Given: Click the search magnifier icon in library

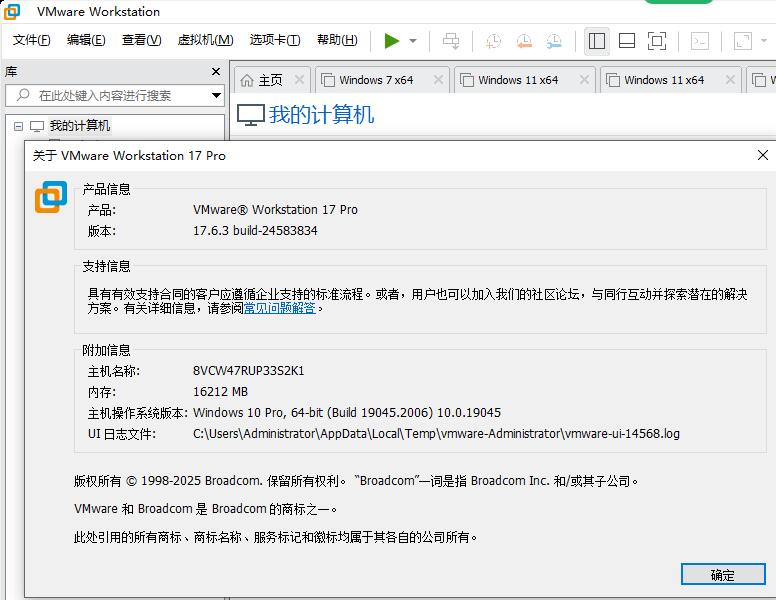Looking at the screenshot, I should [23, 95].
